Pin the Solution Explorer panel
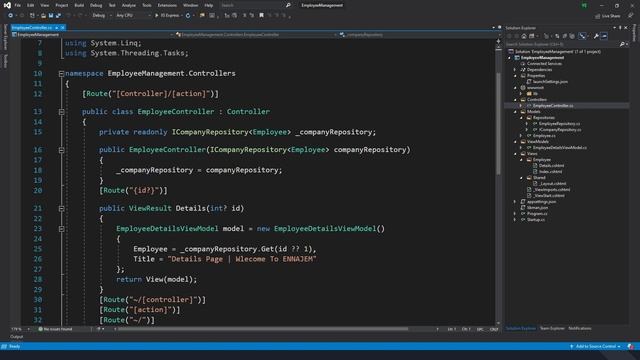640x360 pixels. pos(620,28)
